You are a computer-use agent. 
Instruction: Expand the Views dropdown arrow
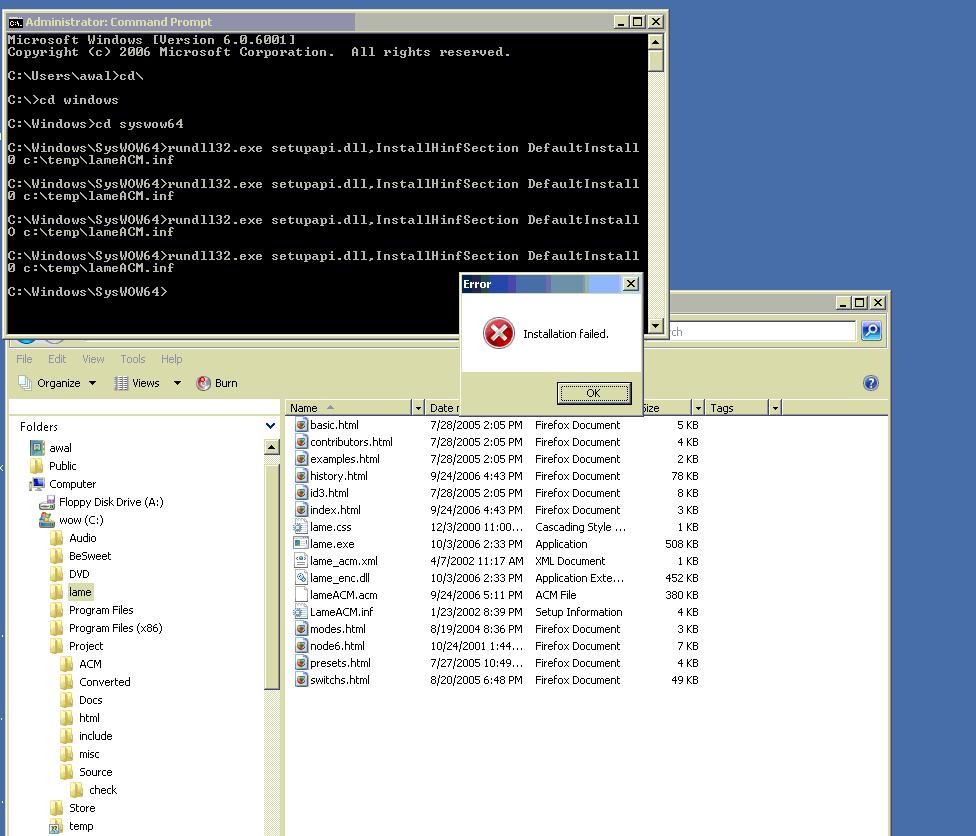177,383
